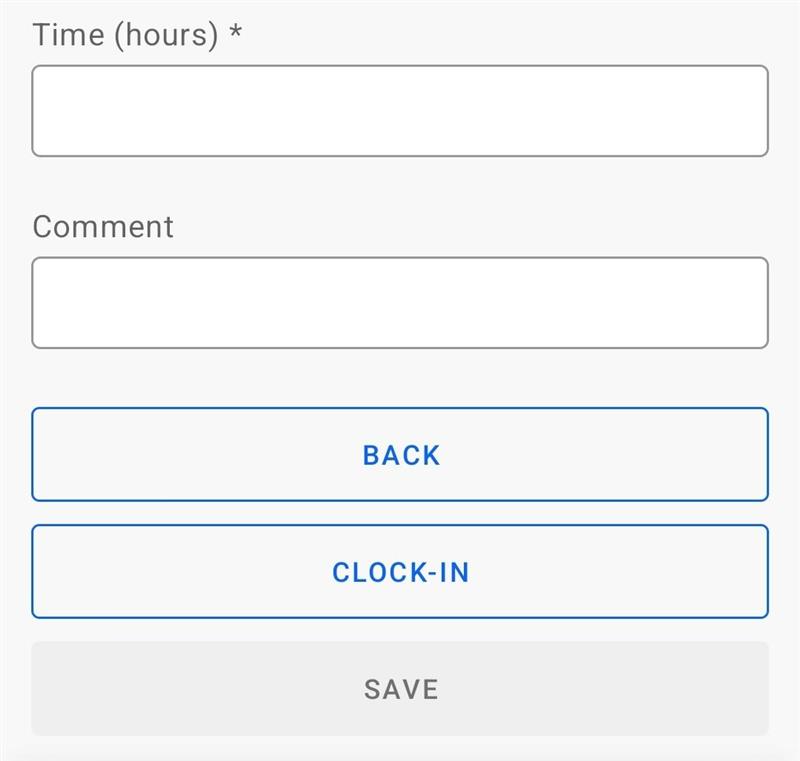Clock in using the blue outlined button
Screen dimensions: 800x761
point(400,572)
